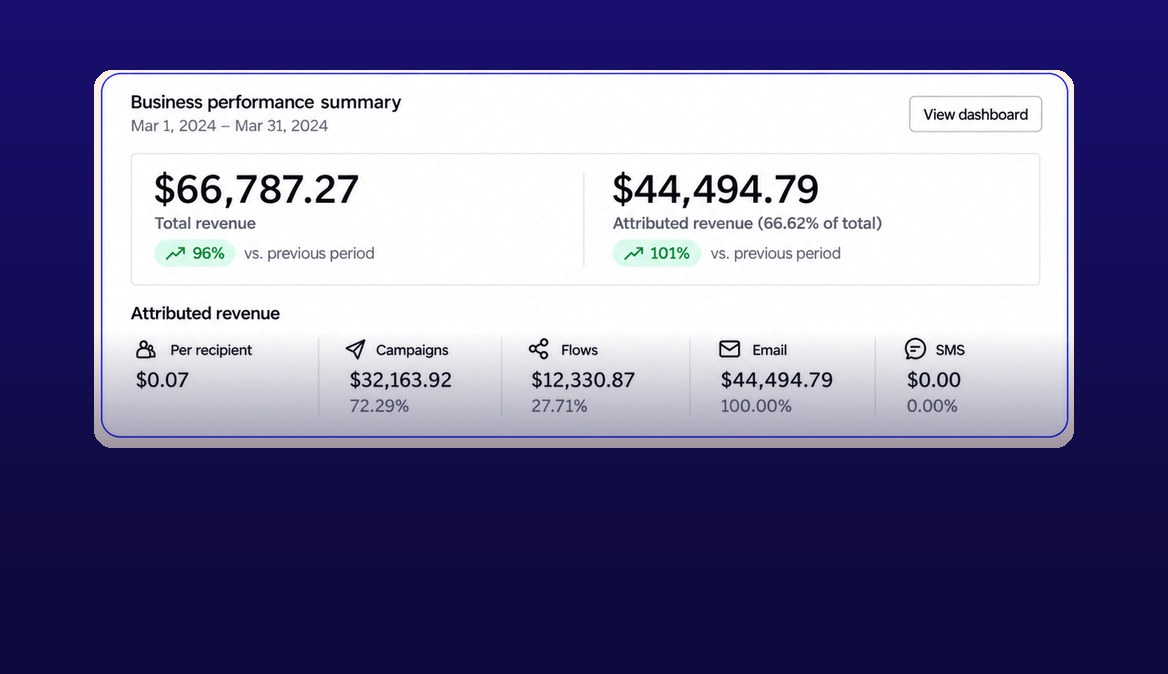Click the Flows share 27.71%
This screenshot has height=674, width=1168.
(x=559, y=406)
